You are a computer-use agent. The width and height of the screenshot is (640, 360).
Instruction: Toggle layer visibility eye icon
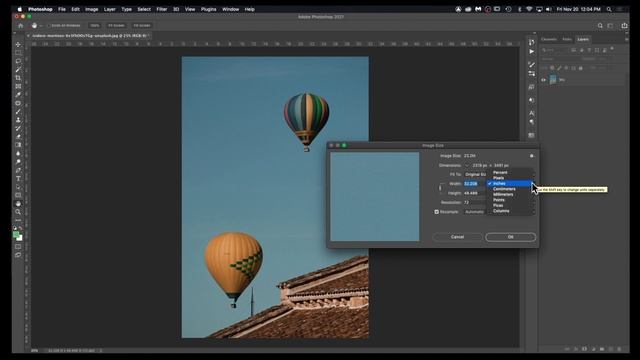coord(543,80)
